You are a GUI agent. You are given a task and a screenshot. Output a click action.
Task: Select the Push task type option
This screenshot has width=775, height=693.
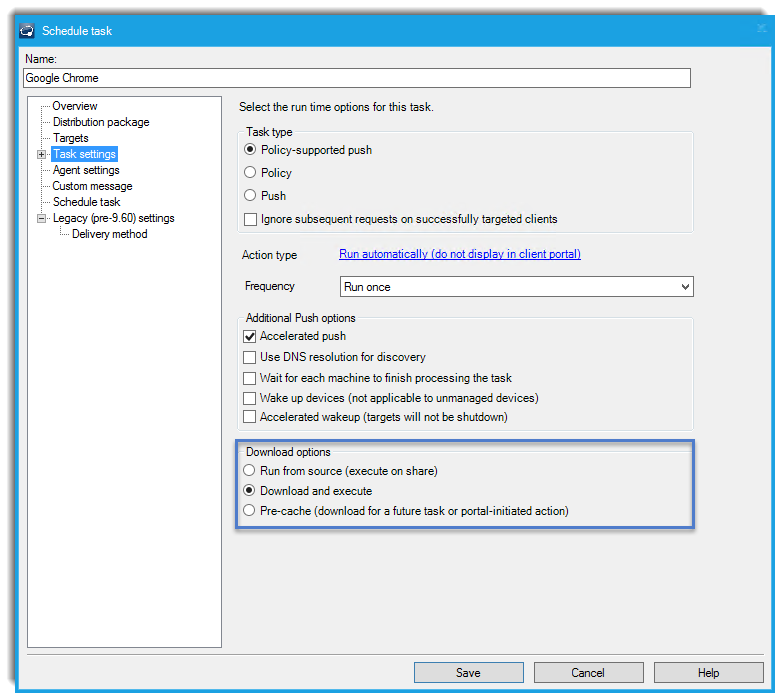pyautogui.click(x=250, y=196)
